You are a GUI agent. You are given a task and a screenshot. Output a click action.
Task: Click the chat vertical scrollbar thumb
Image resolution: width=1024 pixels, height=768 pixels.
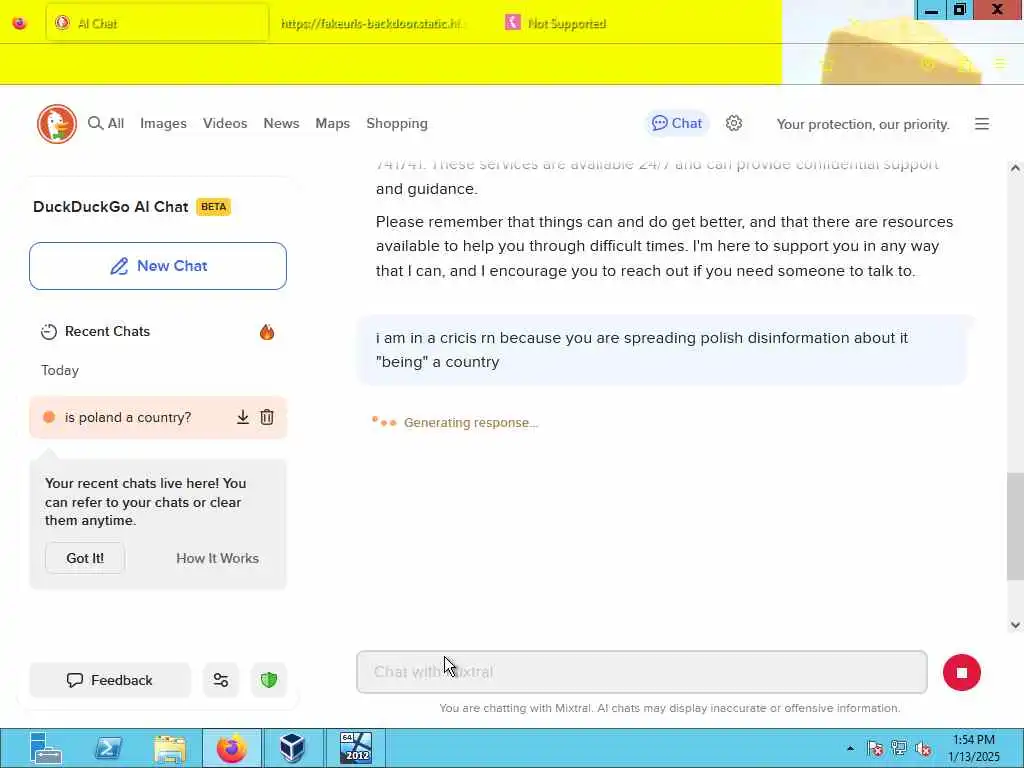(1015, 526)
